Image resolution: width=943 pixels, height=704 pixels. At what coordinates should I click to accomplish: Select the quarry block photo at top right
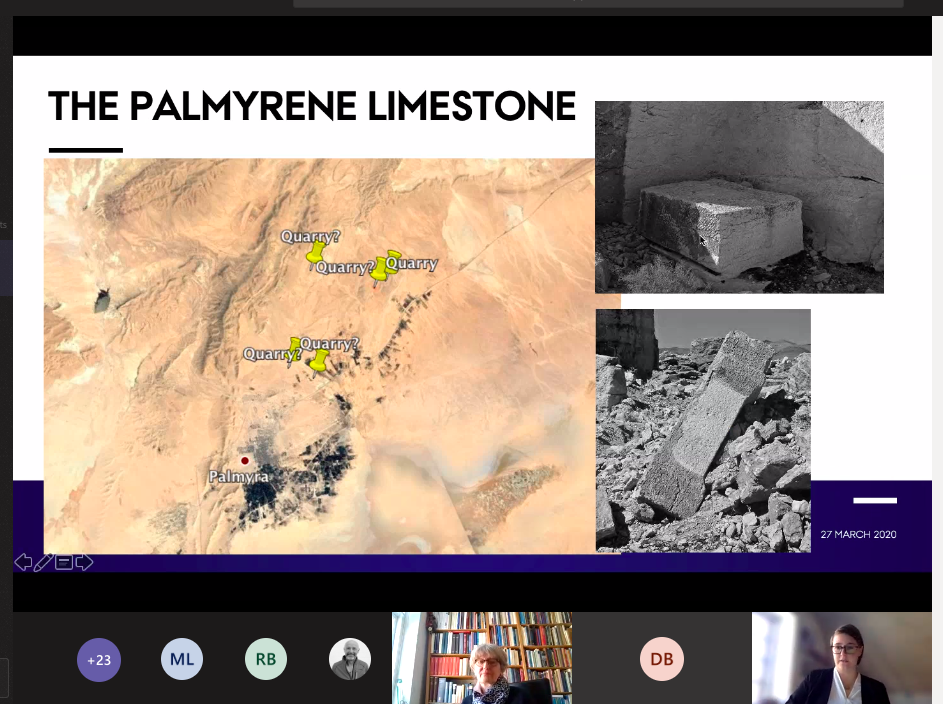(739, 197)
